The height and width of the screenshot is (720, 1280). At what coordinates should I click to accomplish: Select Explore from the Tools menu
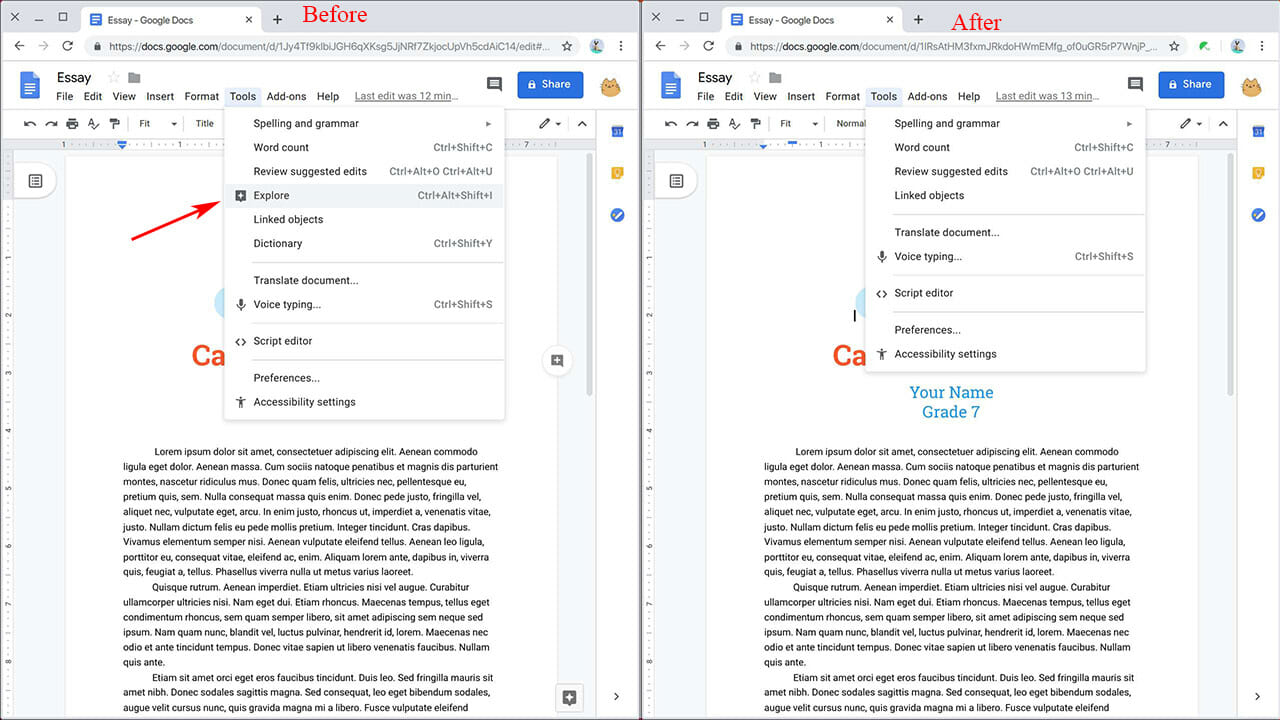coord(272,195)
